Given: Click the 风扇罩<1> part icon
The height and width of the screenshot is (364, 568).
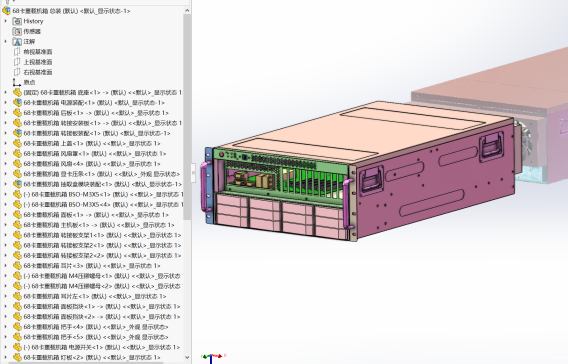Looking at the screenshot, I should 17,154.
